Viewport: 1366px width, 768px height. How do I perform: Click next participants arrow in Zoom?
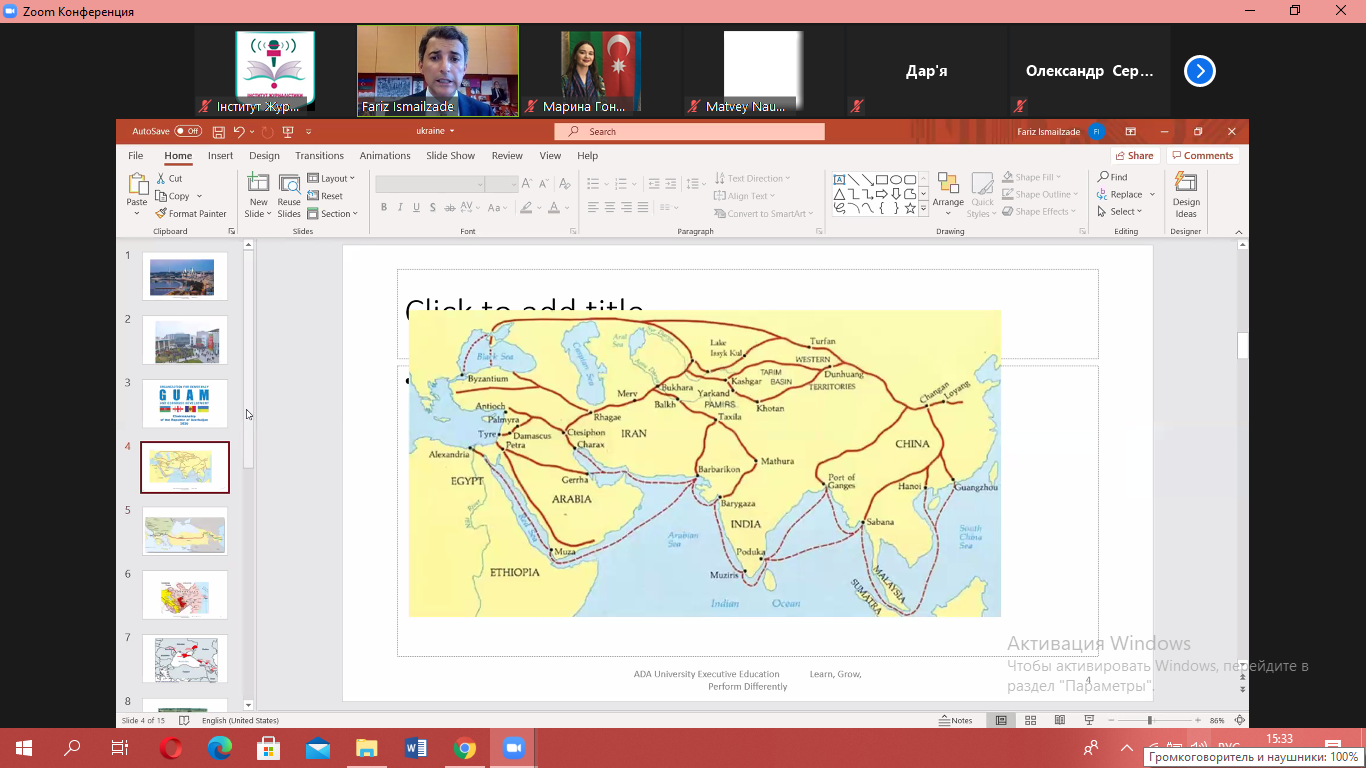pos(1200,71)
